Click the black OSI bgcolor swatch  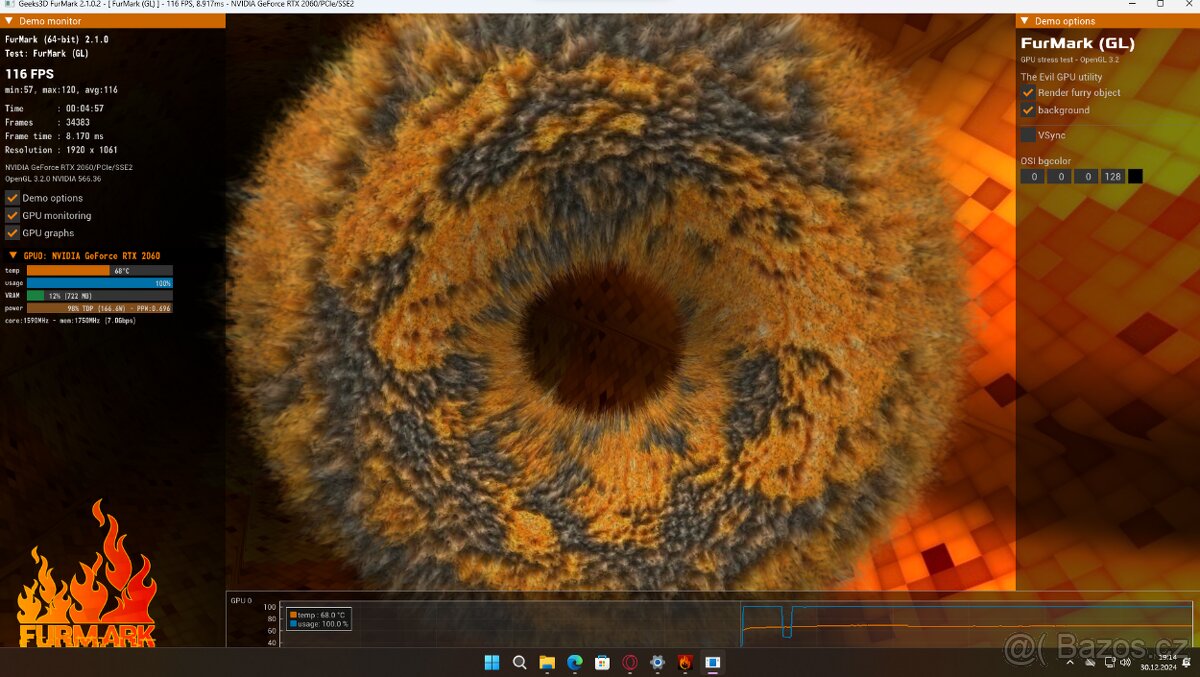[x=1135, y=177]
